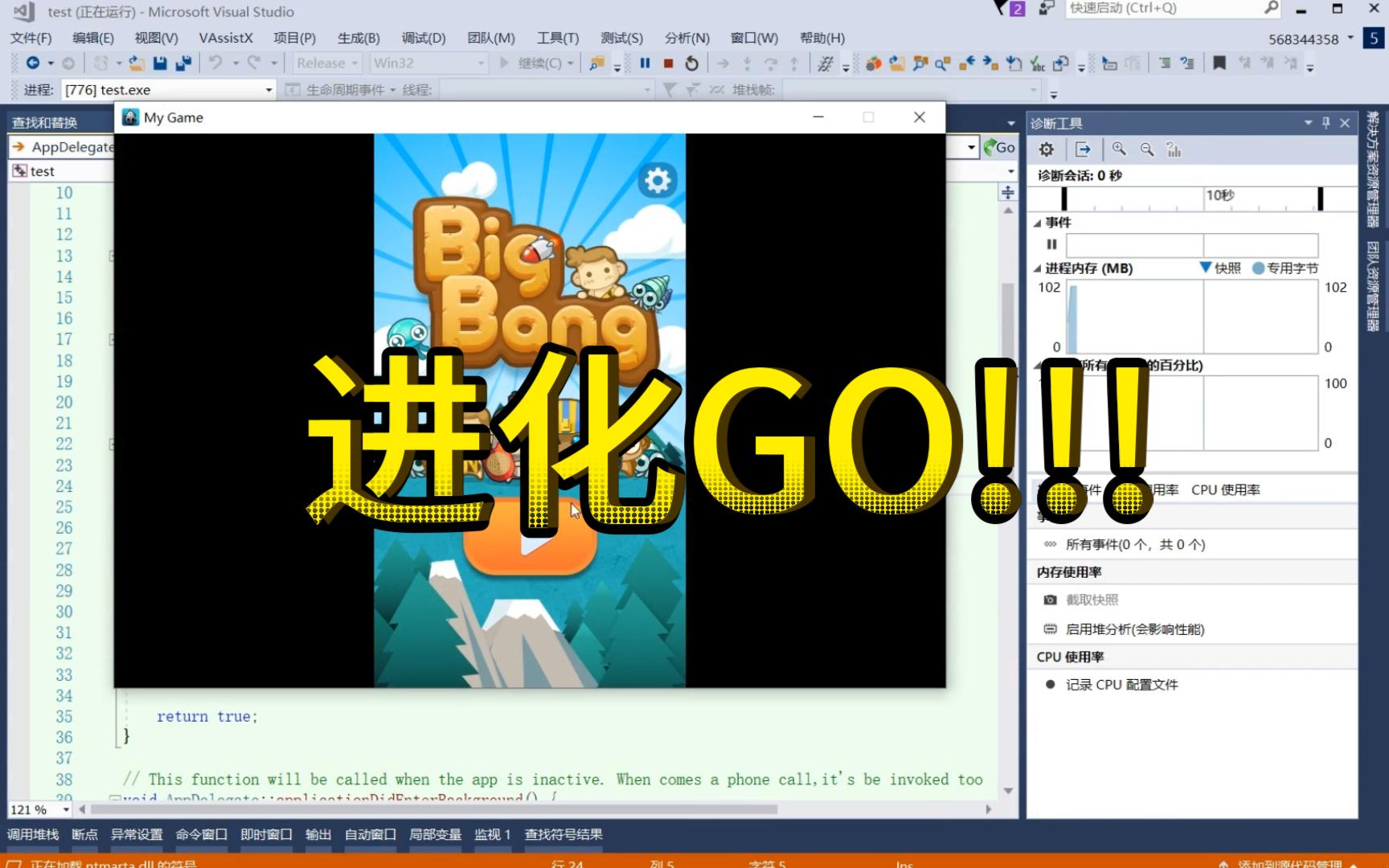The width and height of the screenshot is (1389, 868).
Task: Click the reset view chart icon
Action: pos(1174,149)
